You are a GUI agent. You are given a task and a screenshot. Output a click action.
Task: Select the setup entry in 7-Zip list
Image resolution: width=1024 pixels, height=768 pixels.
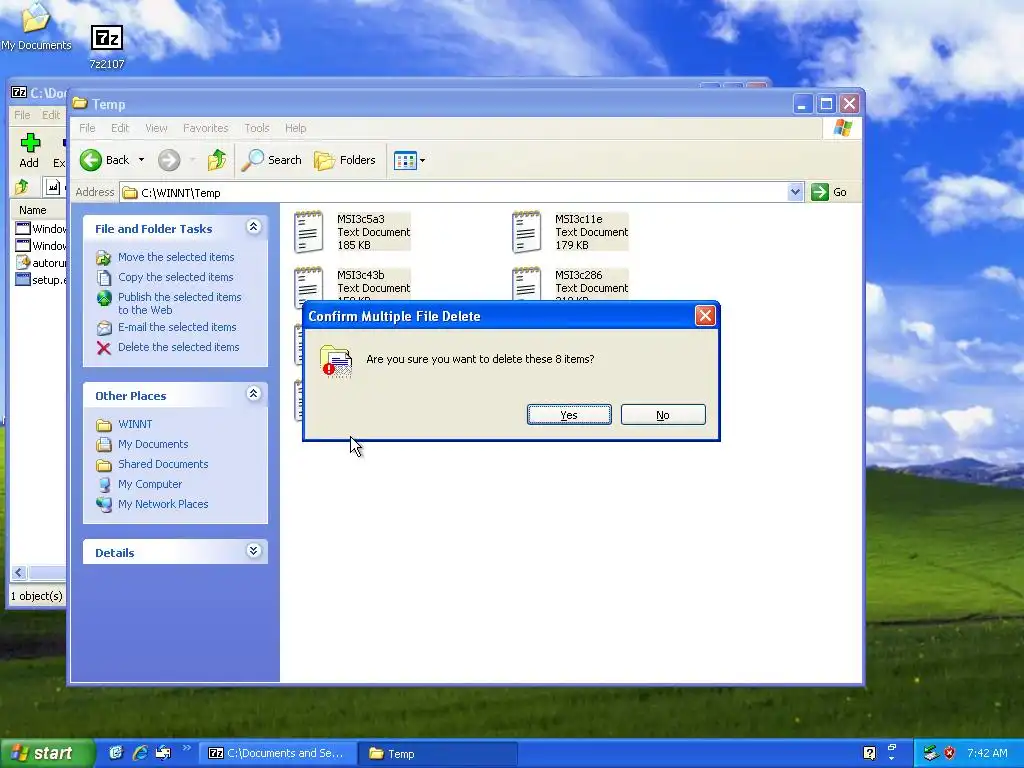pos(40,280)
